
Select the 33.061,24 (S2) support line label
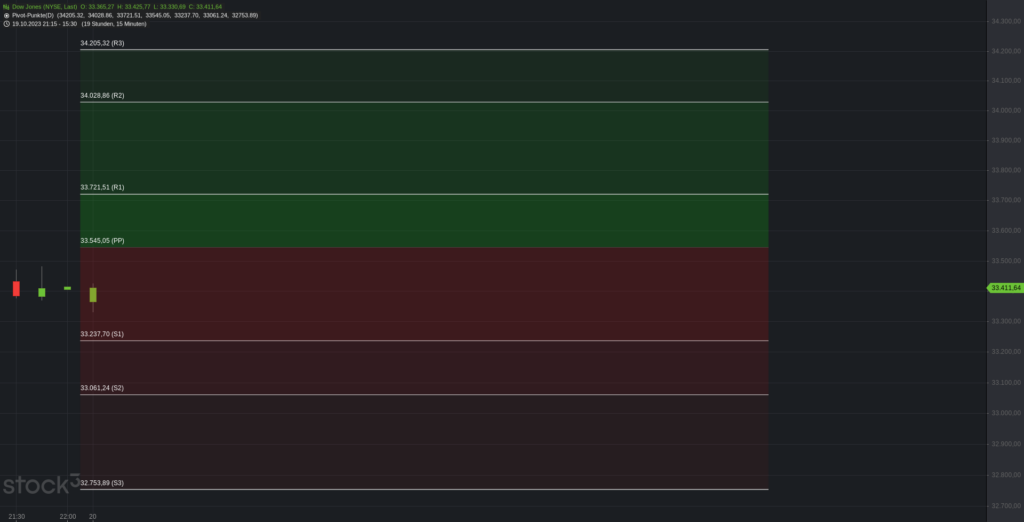pos(102,388)
